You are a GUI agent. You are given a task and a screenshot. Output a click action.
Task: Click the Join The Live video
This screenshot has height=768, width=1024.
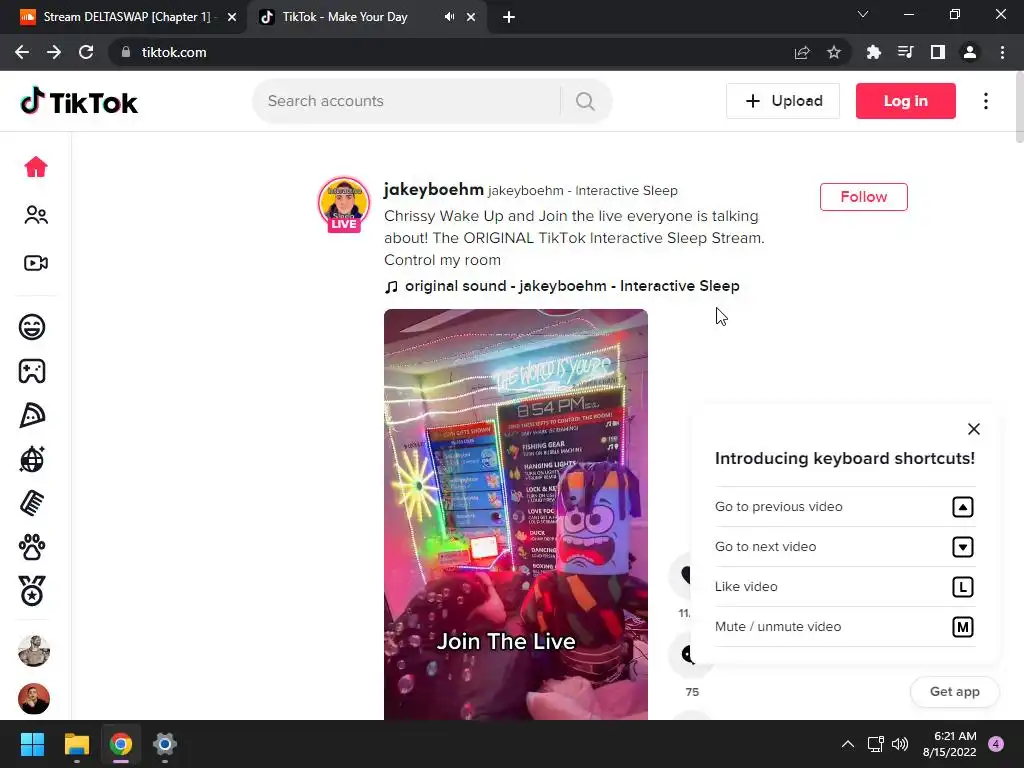(516, 515)
